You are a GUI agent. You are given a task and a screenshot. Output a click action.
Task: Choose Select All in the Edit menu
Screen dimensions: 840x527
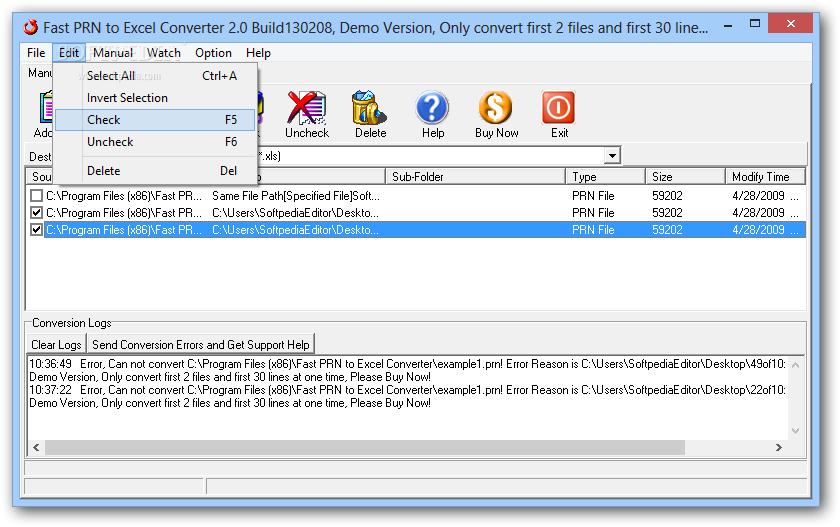155,76
